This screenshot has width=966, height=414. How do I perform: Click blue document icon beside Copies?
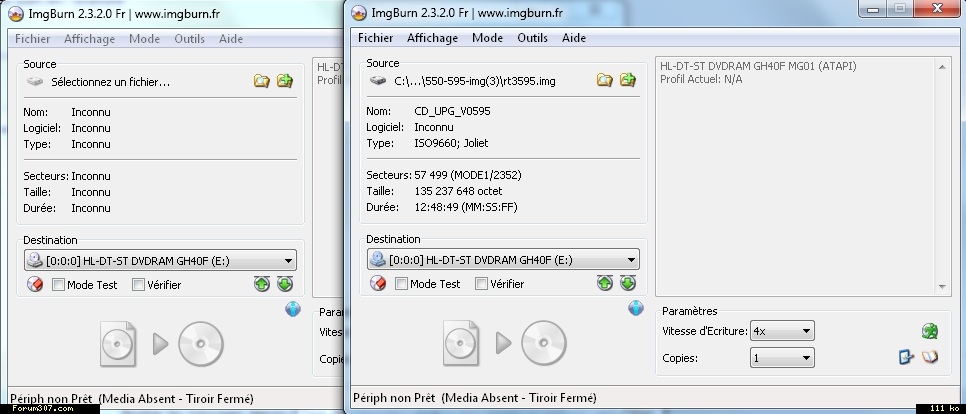tap(906, 357)
